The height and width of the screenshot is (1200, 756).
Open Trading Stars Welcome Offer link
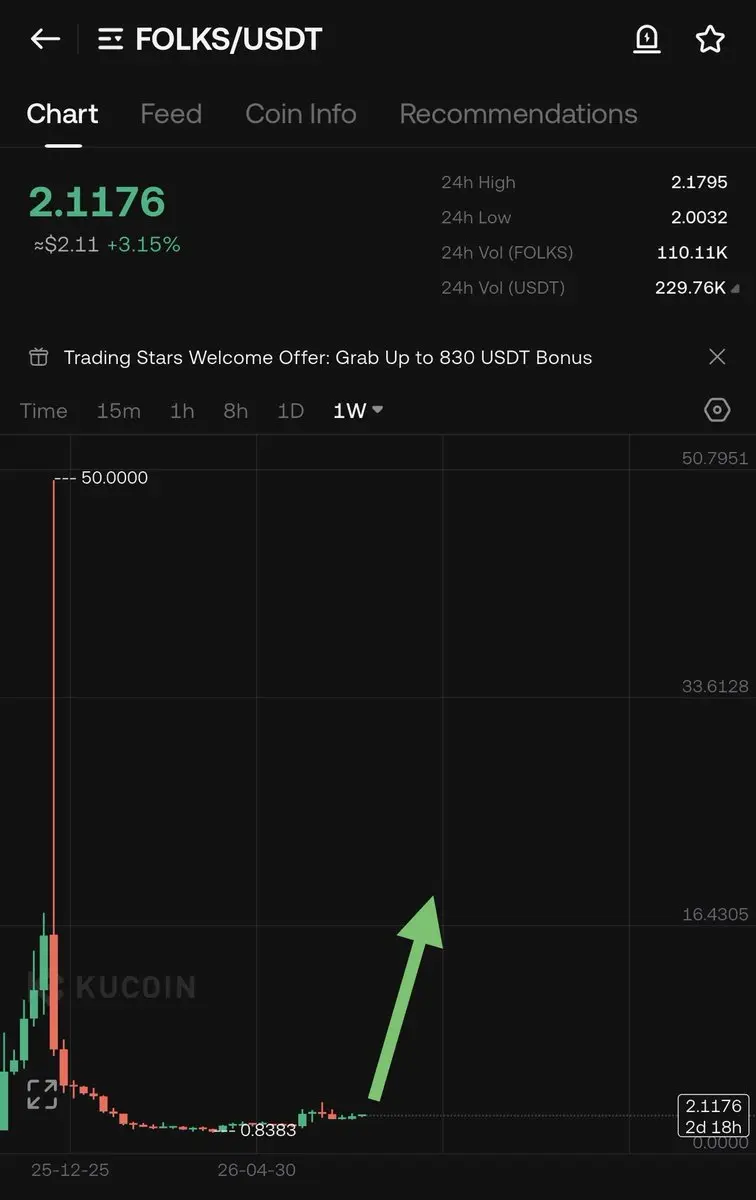[x=328, y=357]
